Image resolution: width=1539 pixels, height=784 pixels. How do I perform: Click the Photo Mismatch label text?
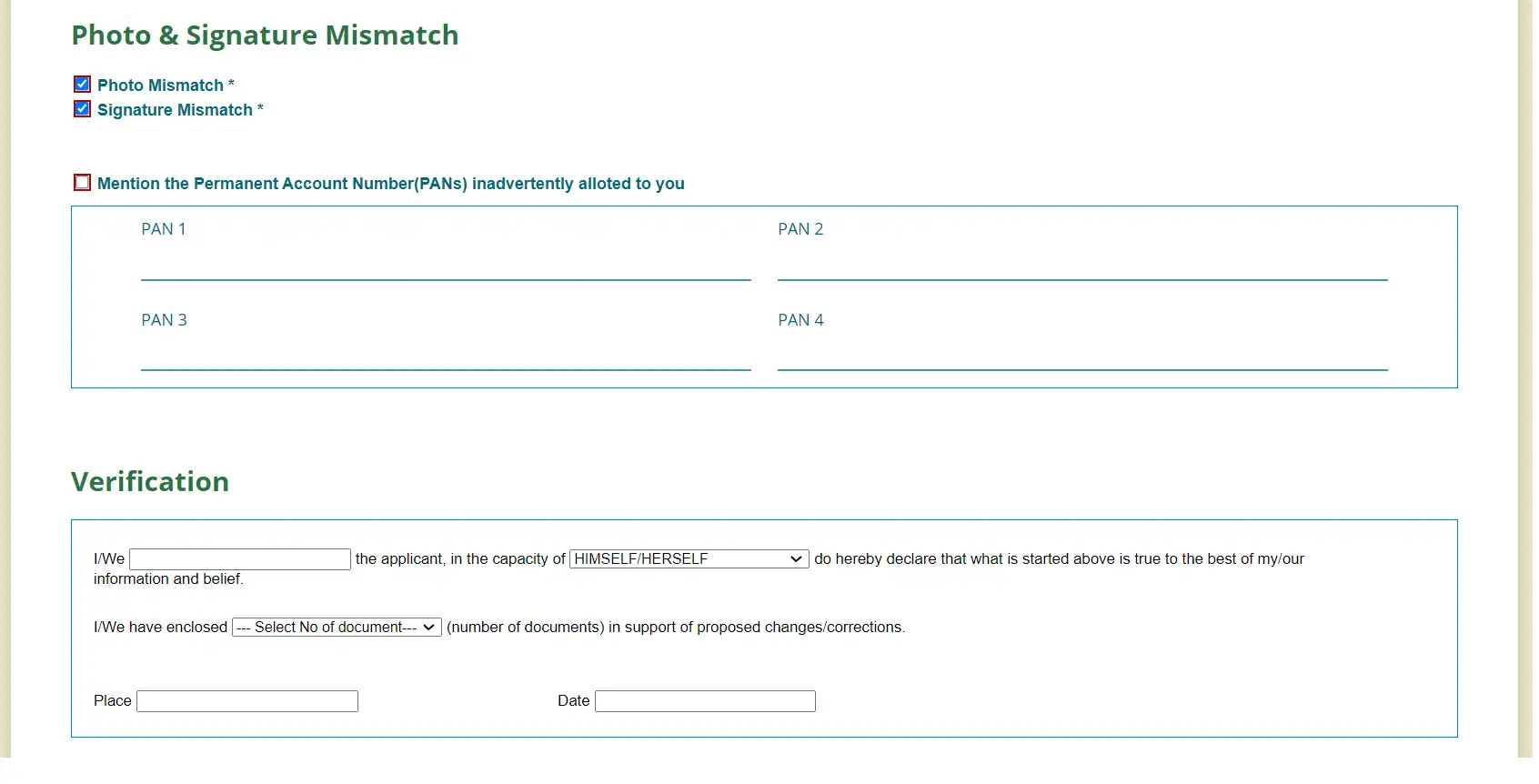160,85
